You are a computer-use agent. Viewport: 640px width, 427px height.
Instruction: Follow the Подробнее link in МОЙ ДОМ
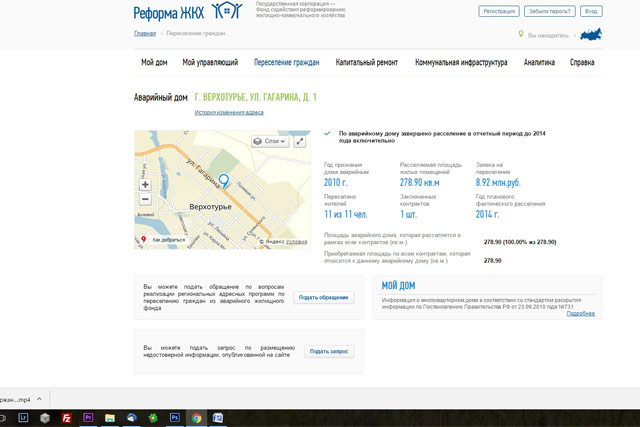click(580, 314)
